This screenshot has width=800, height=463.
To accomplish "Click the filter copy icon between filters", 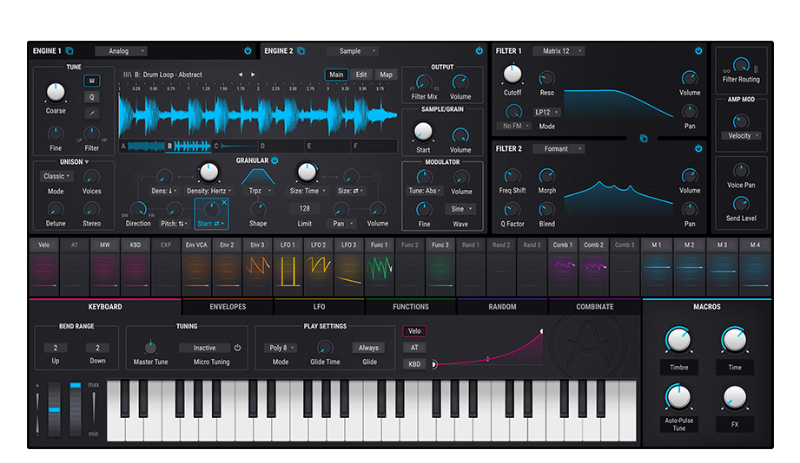I will coord(643,138).
